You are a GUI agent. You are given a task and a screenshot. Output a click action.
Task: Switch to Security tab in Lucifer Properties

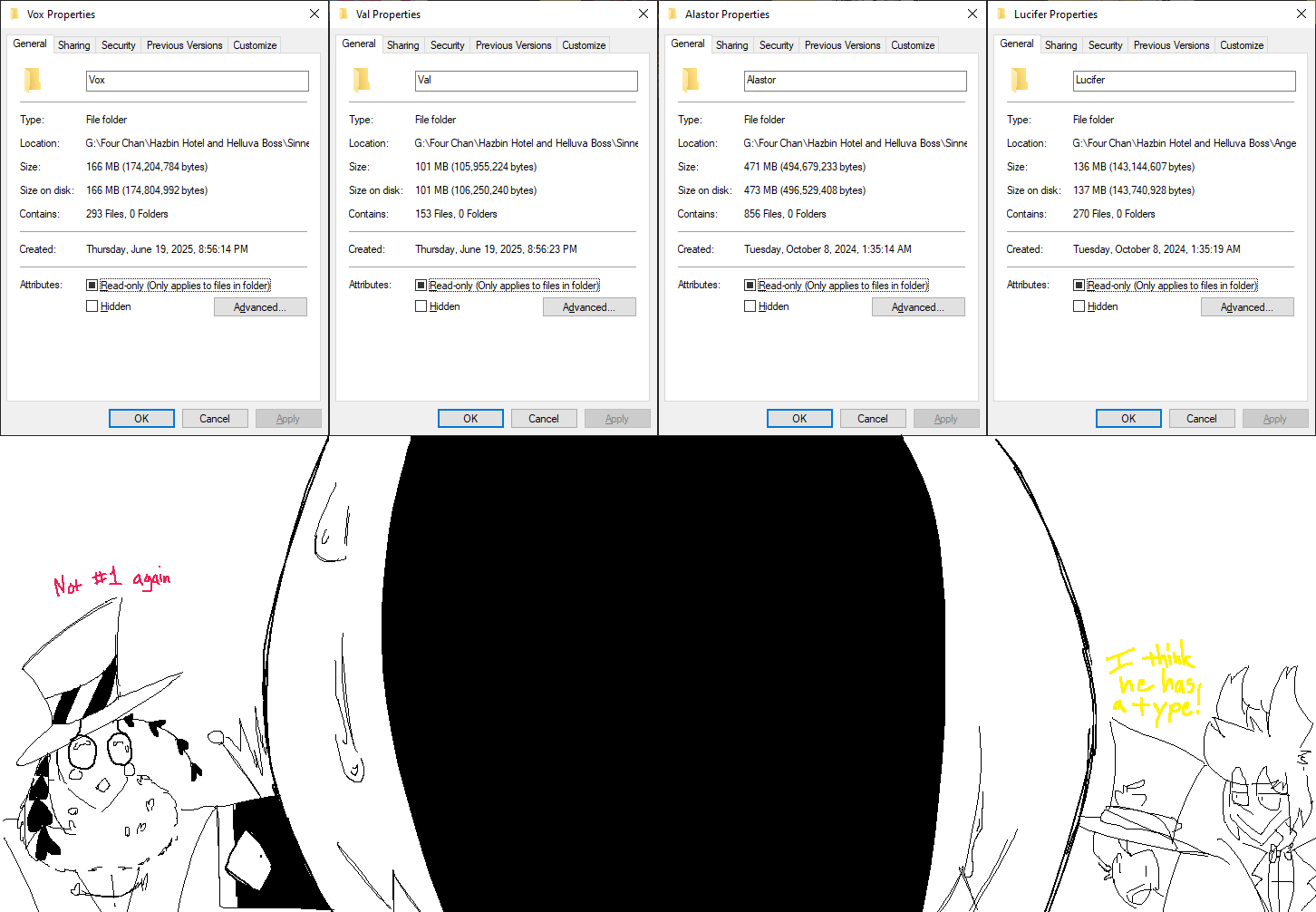[1106, 45]
